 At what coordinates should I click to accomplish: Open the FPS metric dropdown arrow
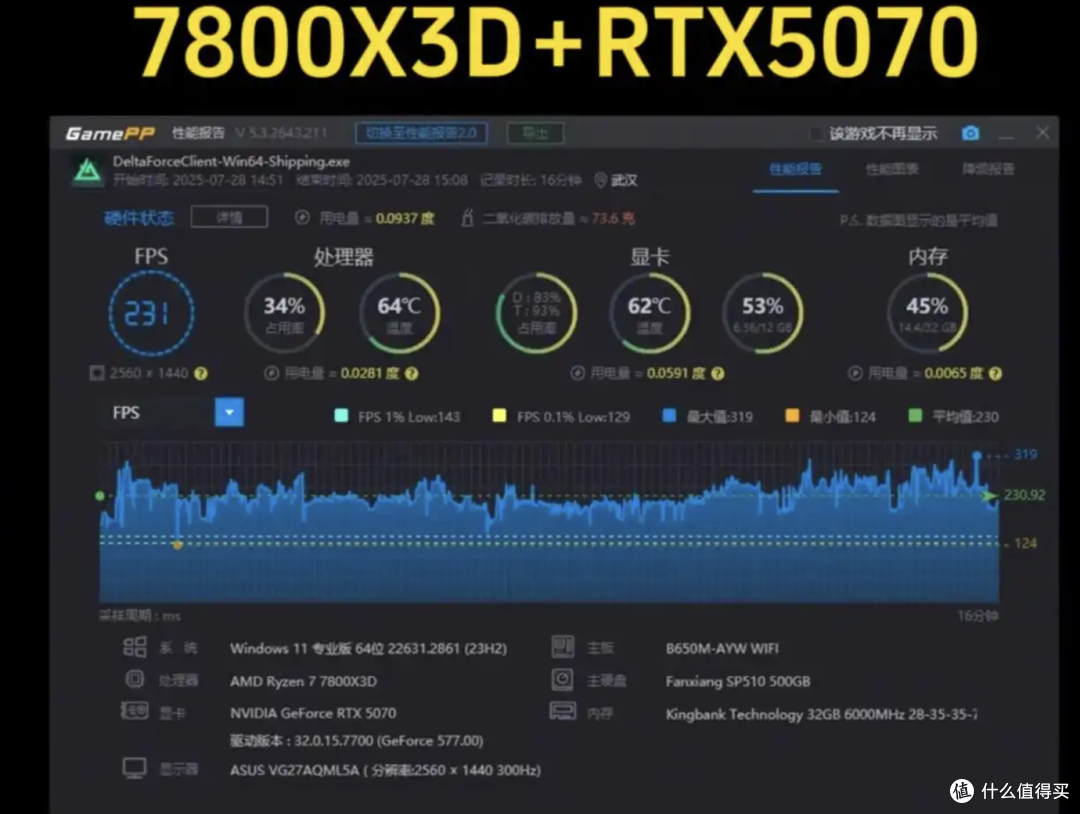click(229, 413)
